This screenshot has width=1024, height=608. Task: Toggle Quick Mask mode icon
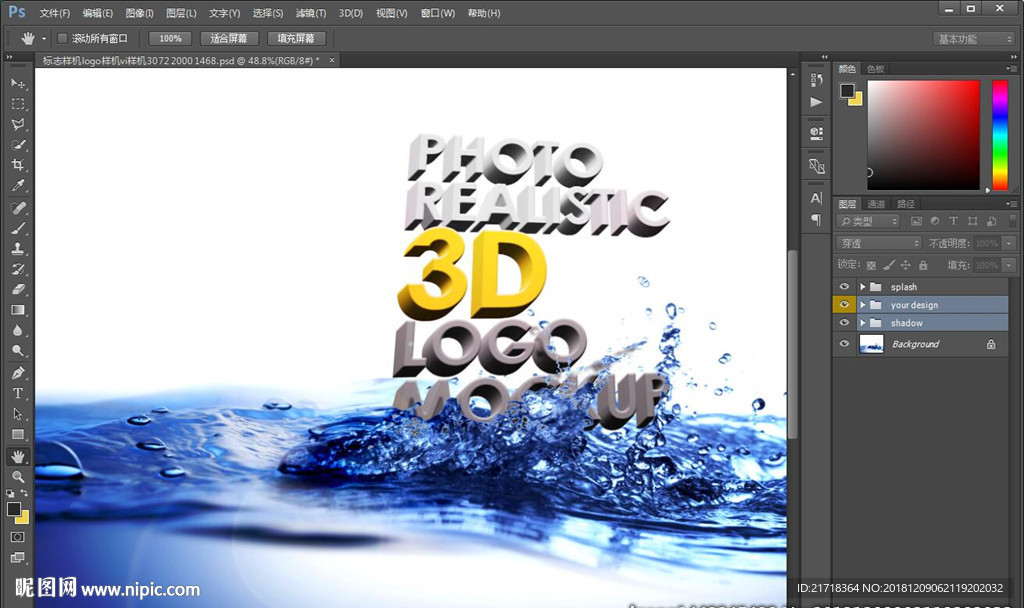pyautogui.click(x=18, y=537)
